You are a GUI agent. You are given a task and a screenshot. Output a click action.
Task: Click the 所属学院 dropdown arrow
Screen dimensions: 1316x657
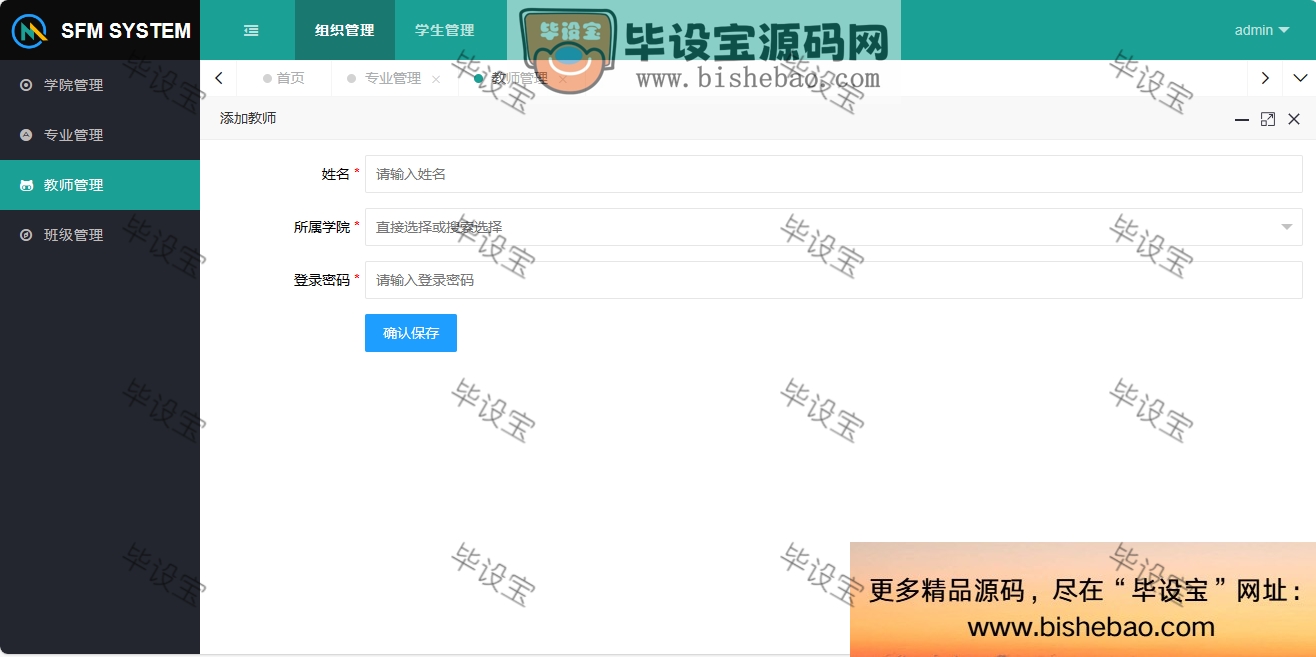1287,227
